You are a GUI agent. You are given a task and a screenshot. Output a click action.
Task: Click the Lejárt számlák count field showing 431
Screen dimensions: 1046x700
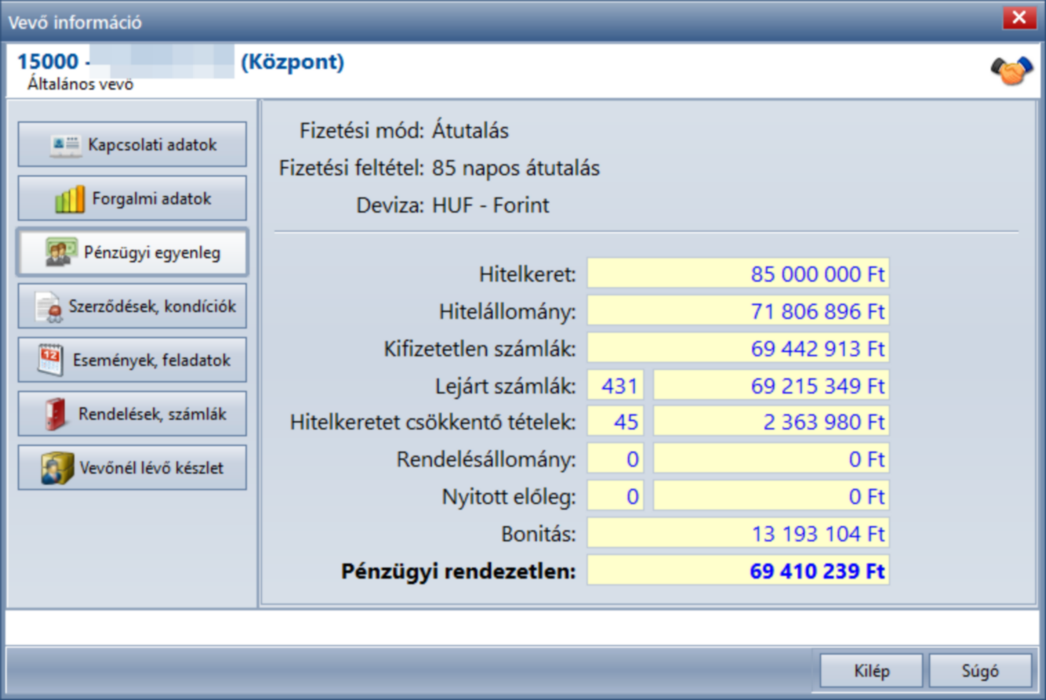point(615,386)
